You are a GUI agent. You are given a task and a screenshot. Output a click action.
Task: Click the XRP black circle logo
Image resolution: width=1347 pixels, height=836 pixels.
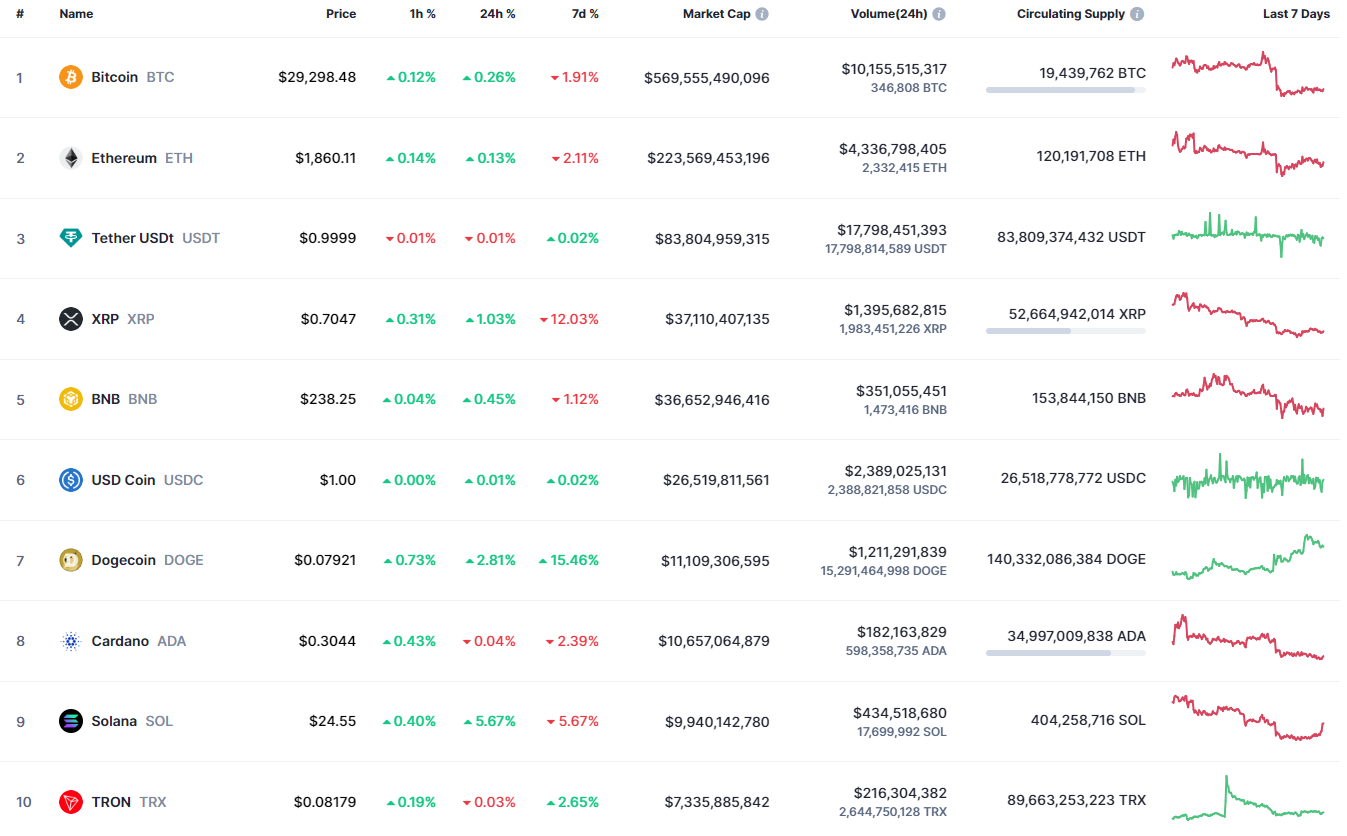(69, 318)
